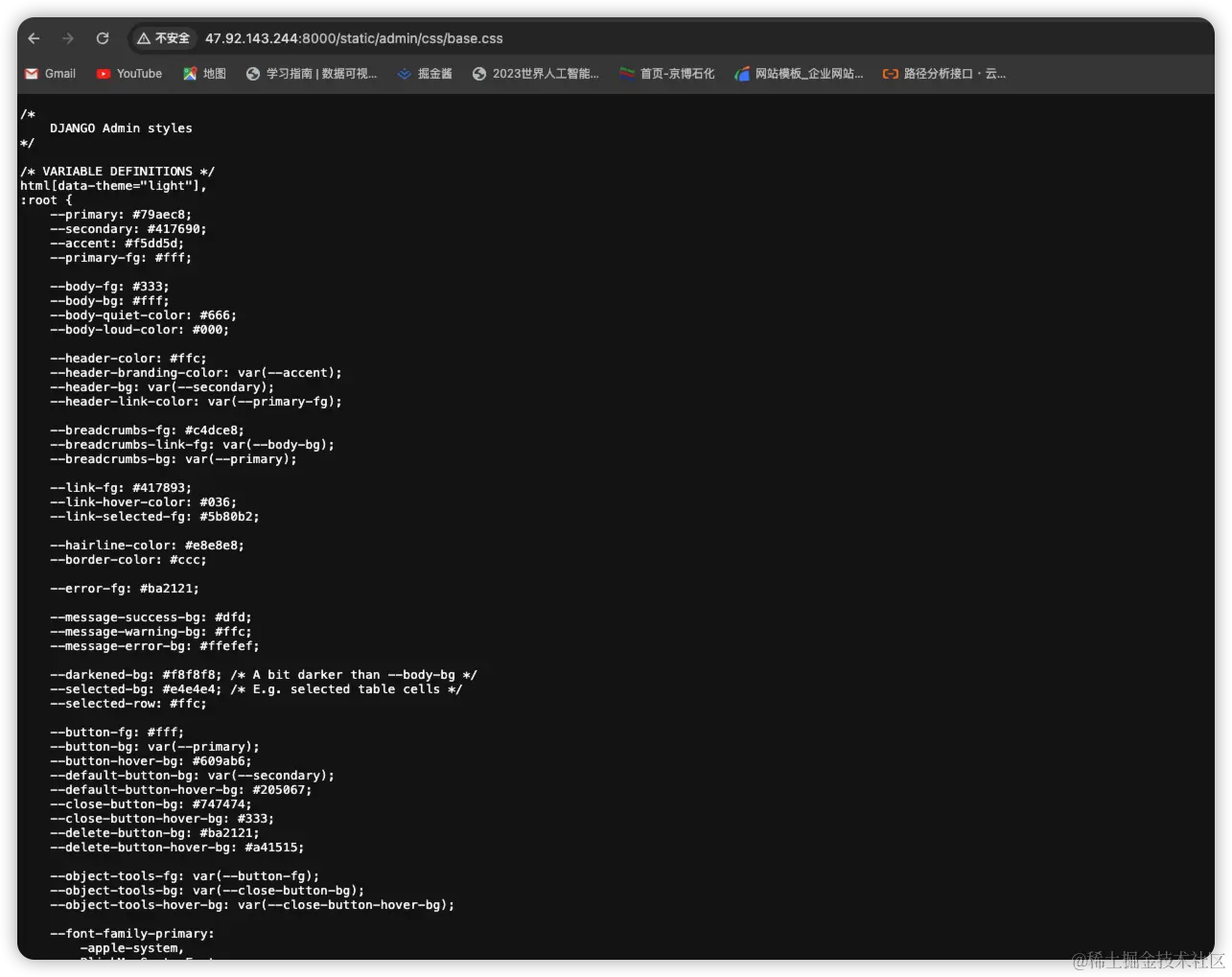Click the '--error-fg: #ba2121;' line
This screenshot has height=977, width=1232.
click(x=125, y=589)
